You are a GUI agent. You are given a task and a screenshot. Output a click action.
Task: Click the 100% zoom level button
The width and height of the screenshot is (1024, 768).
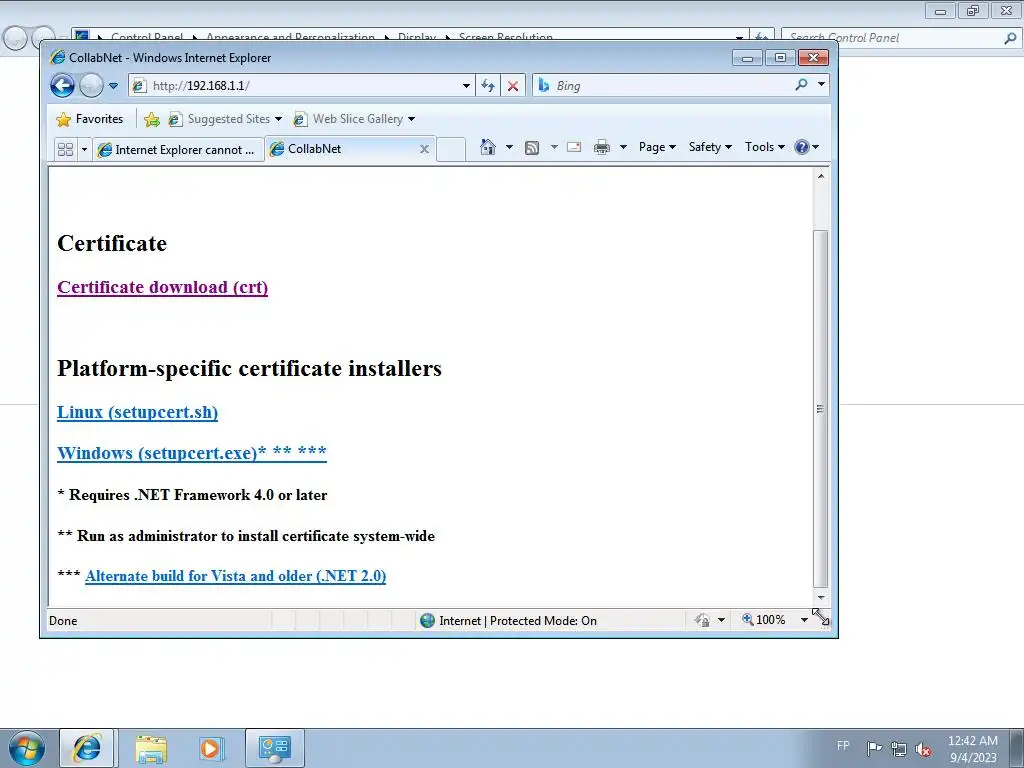tap(764, 620)
